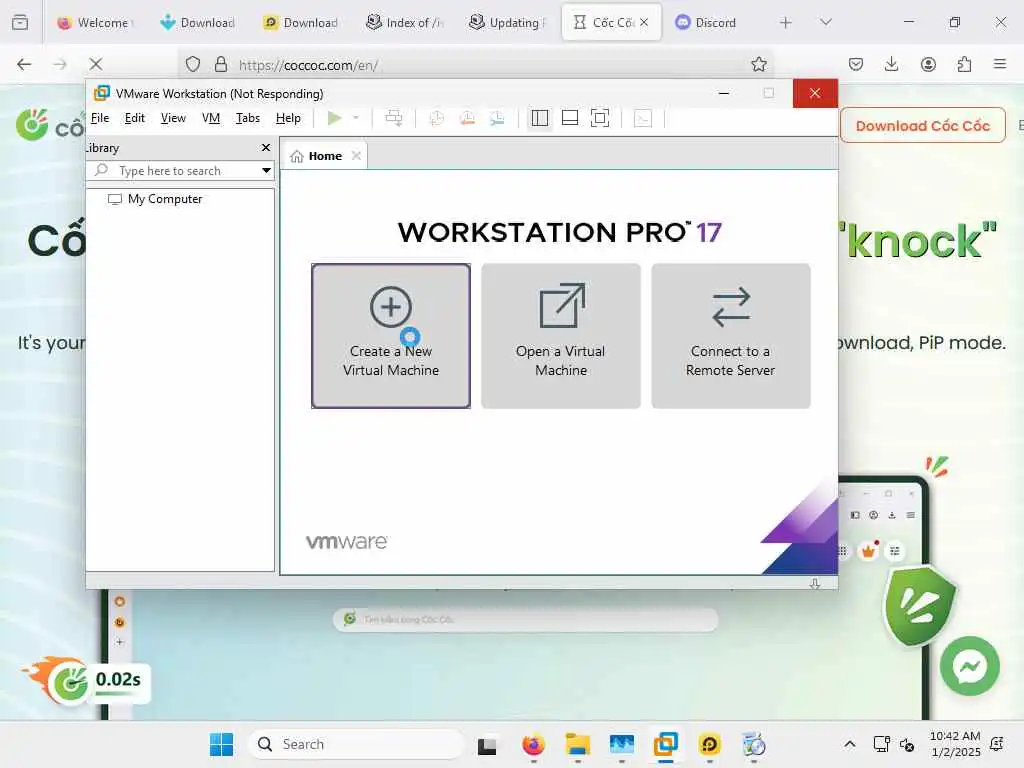Click Send Ctrl+Alt+Del toolbar icon

[394, 118]
